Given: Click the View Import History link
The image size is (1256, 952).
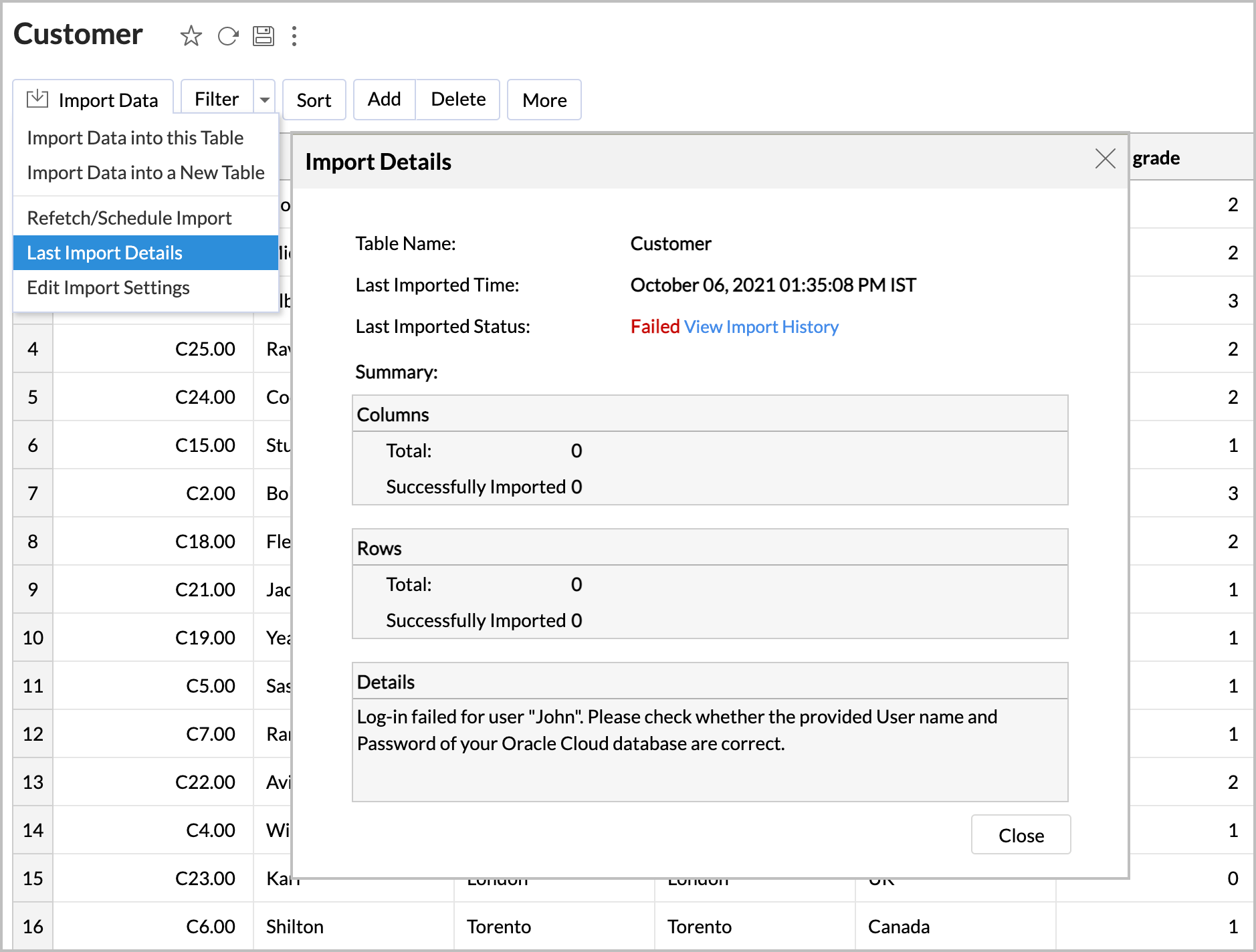Looking at the screenshot, I should click(760, 326).
